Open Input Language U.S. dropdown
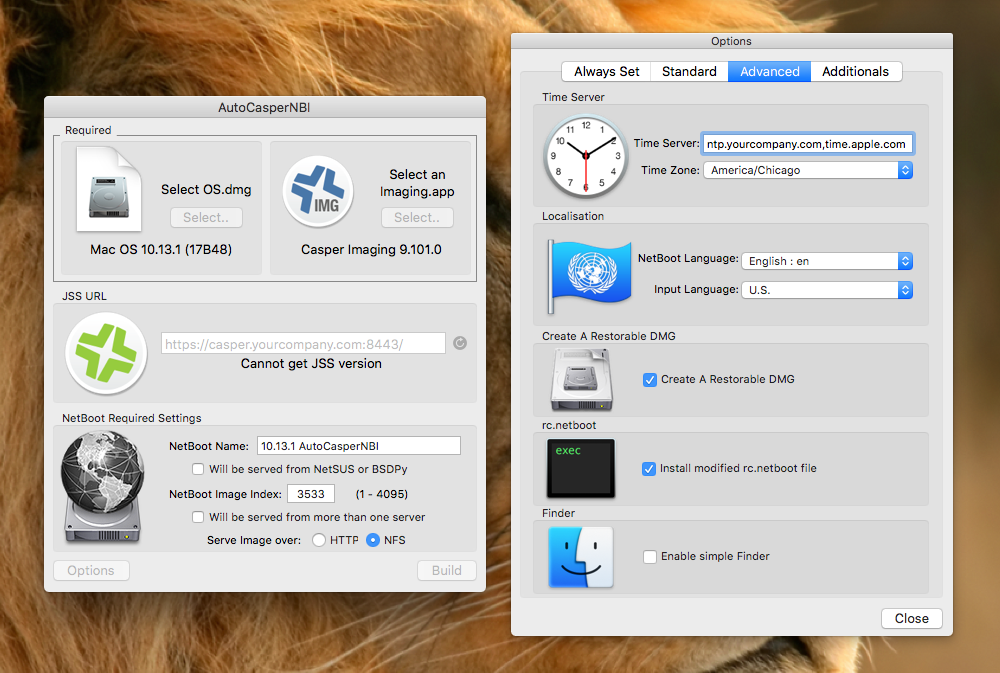Screen dimensions: 1000x673 tap(827, 290)
